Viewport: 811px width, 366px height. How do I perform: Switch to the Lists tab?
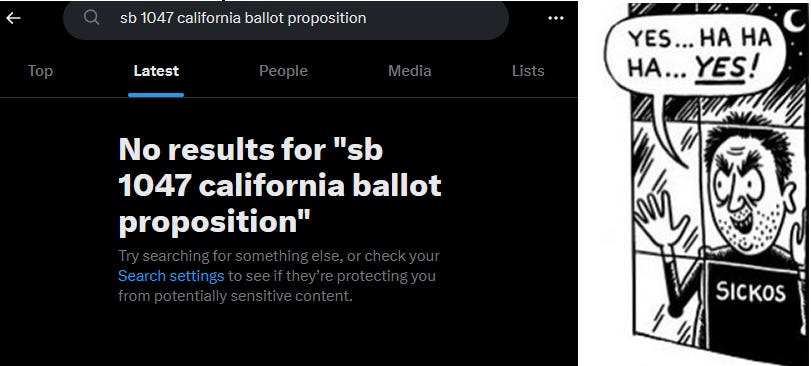(x=528, y=71)
